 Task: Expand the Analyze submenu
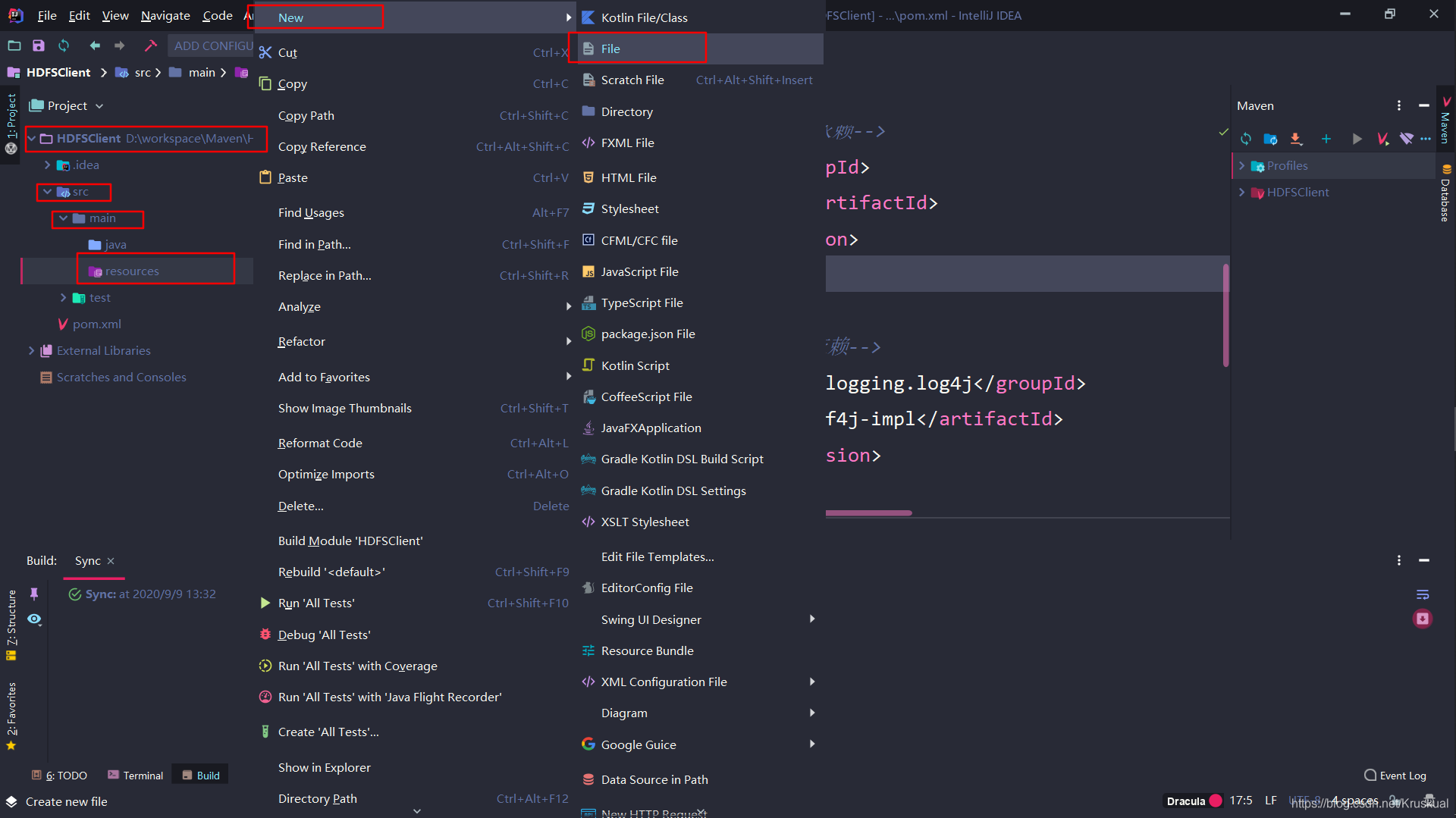click(x=414, y=306)
